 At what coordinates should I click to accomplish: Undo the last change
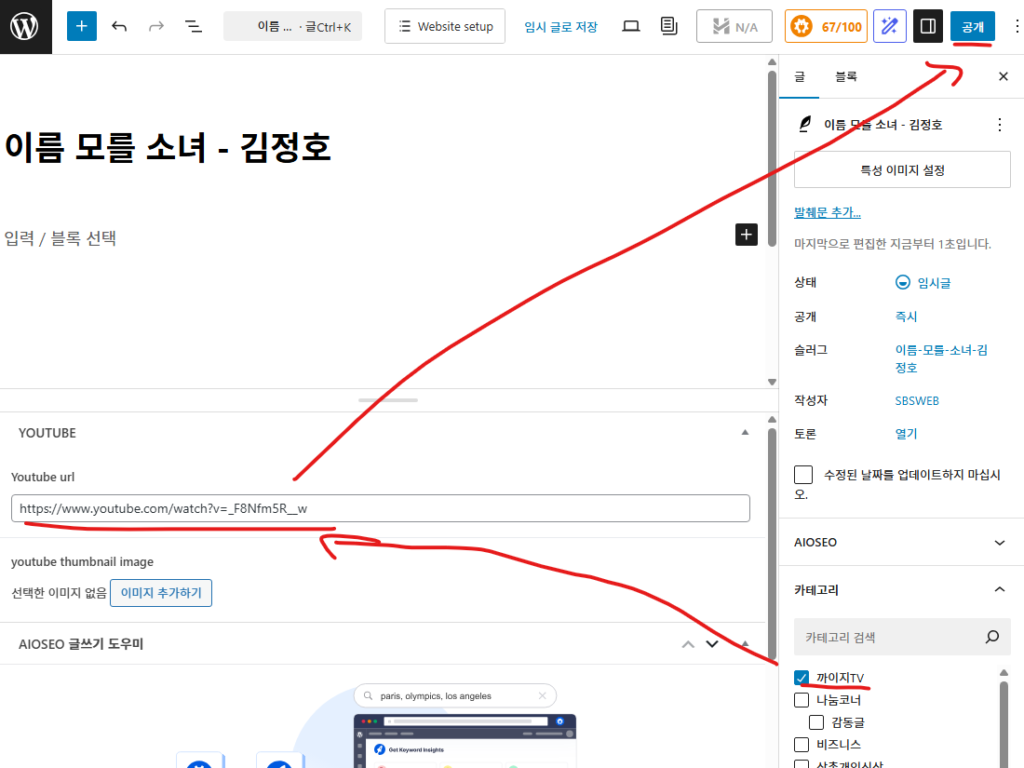(119, 26)
